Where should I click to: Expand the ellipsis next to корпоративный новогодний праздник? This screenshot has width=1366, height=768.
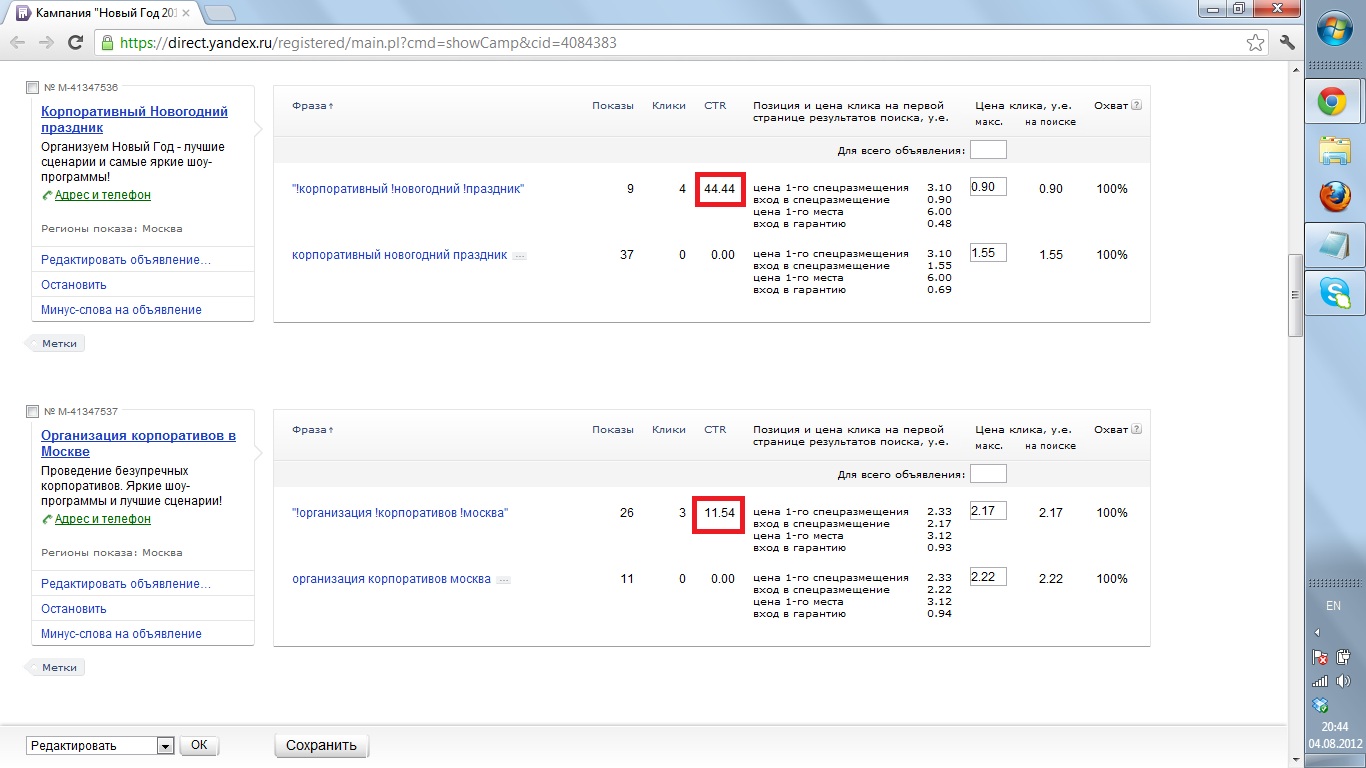[519, 256]
